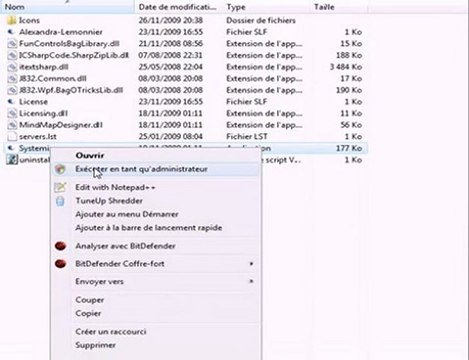Select the License file name
Screen dimensions: 469x360
pos(33,102)
